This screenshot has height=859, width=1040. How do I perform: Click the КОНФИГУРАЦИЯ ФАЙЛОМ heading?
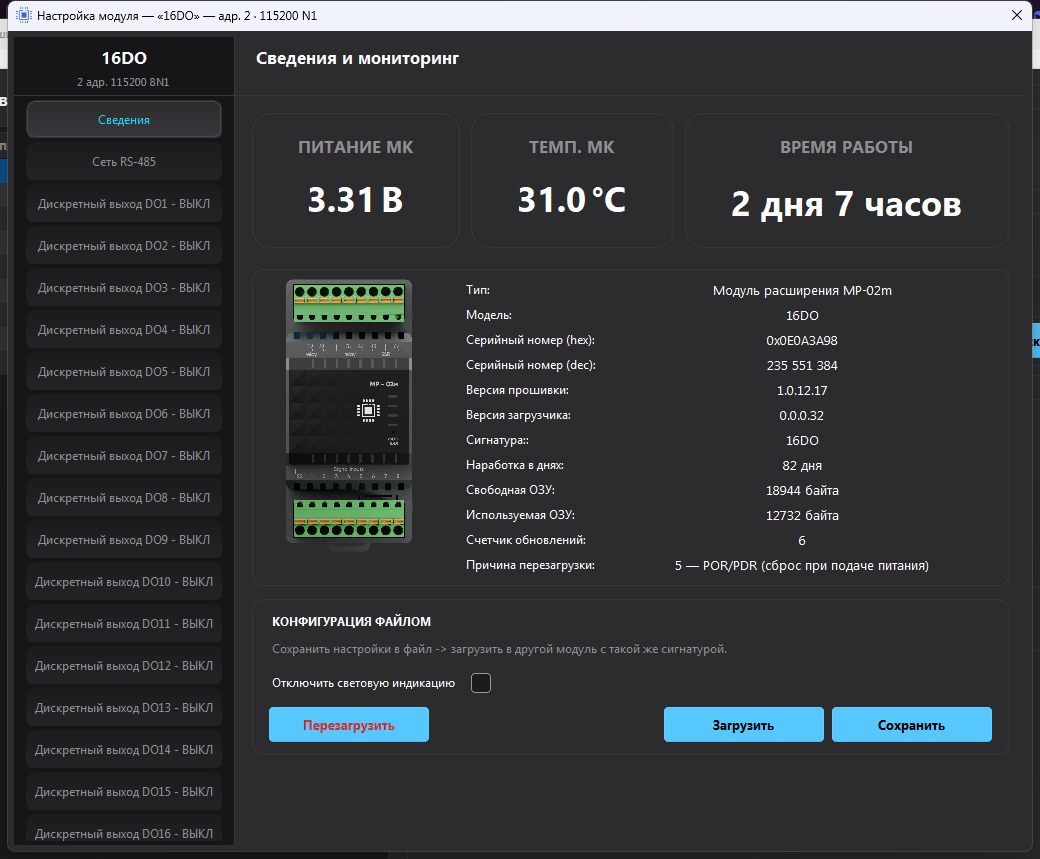352,622
